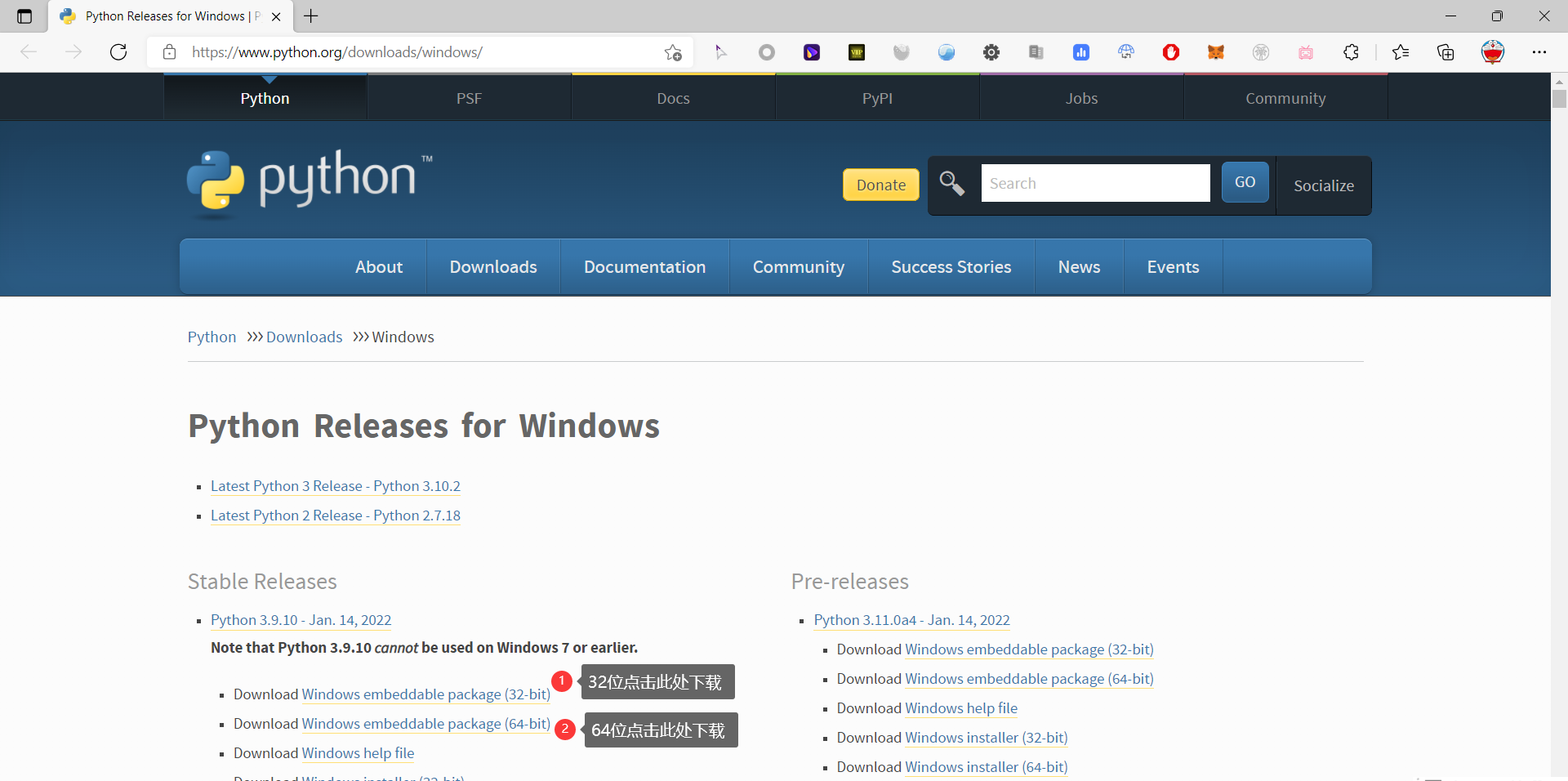Expand the Socialize menu
The image size is (1568, 781).
[x=1324, y=185]
